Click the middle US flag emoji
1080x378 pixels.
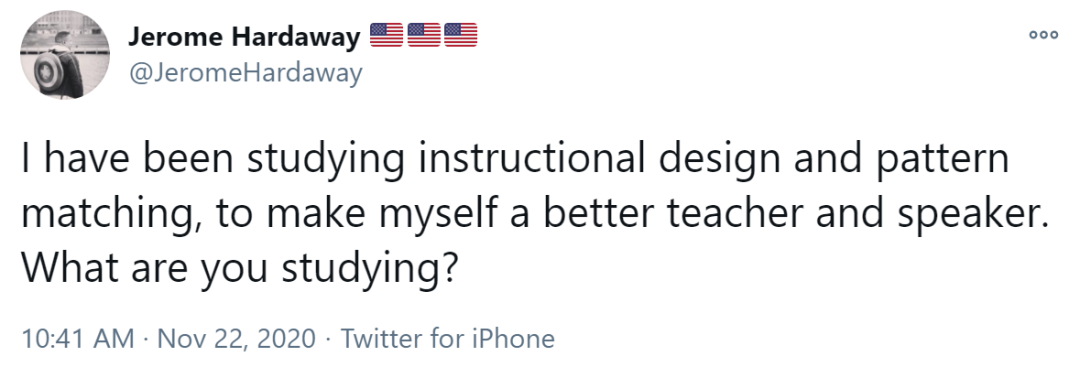(424, 35)
